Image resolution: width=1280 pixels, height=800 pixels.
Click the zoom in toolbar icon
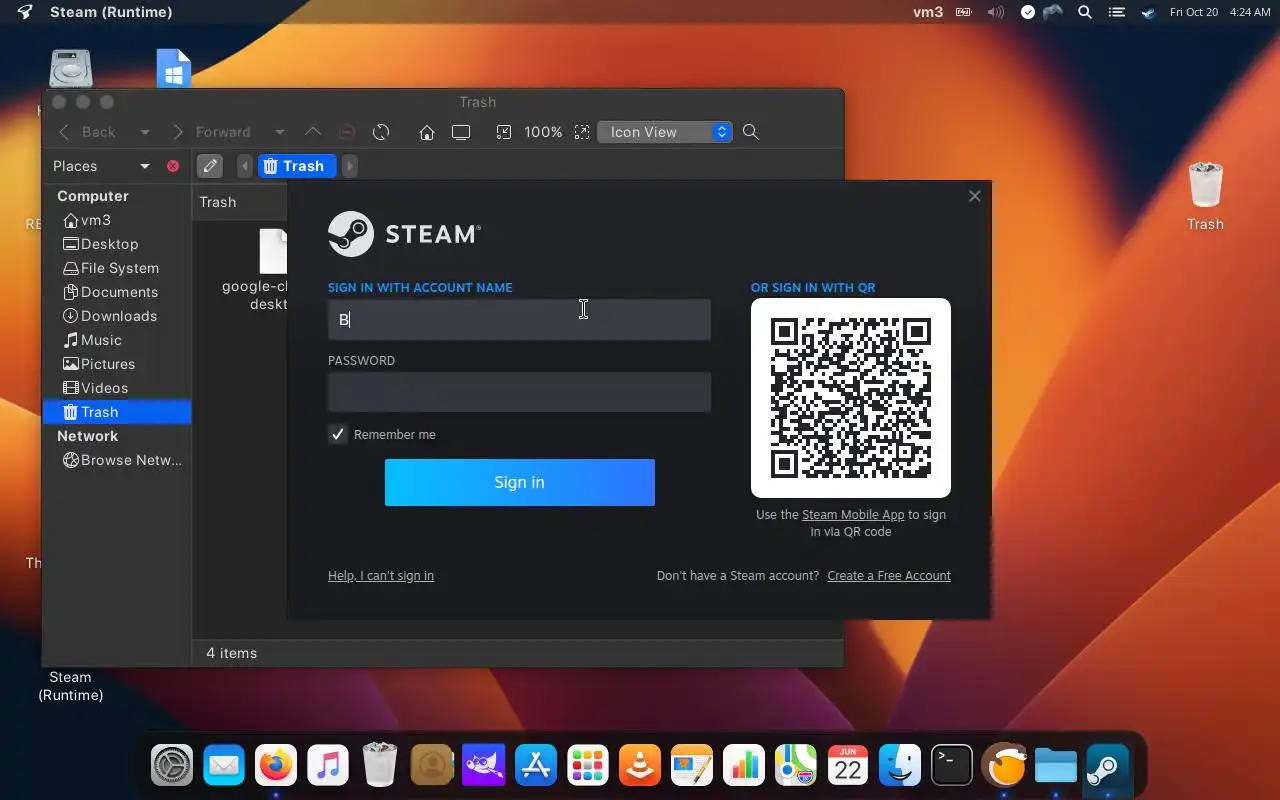582,132
